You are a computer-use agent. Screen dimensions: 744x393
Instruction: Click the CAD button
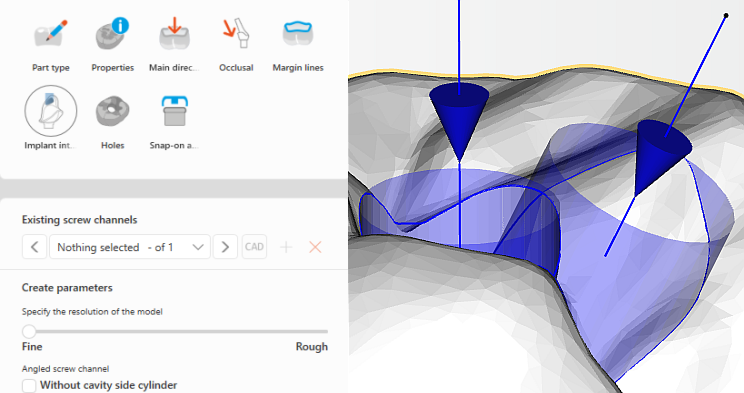click(254, 247)
